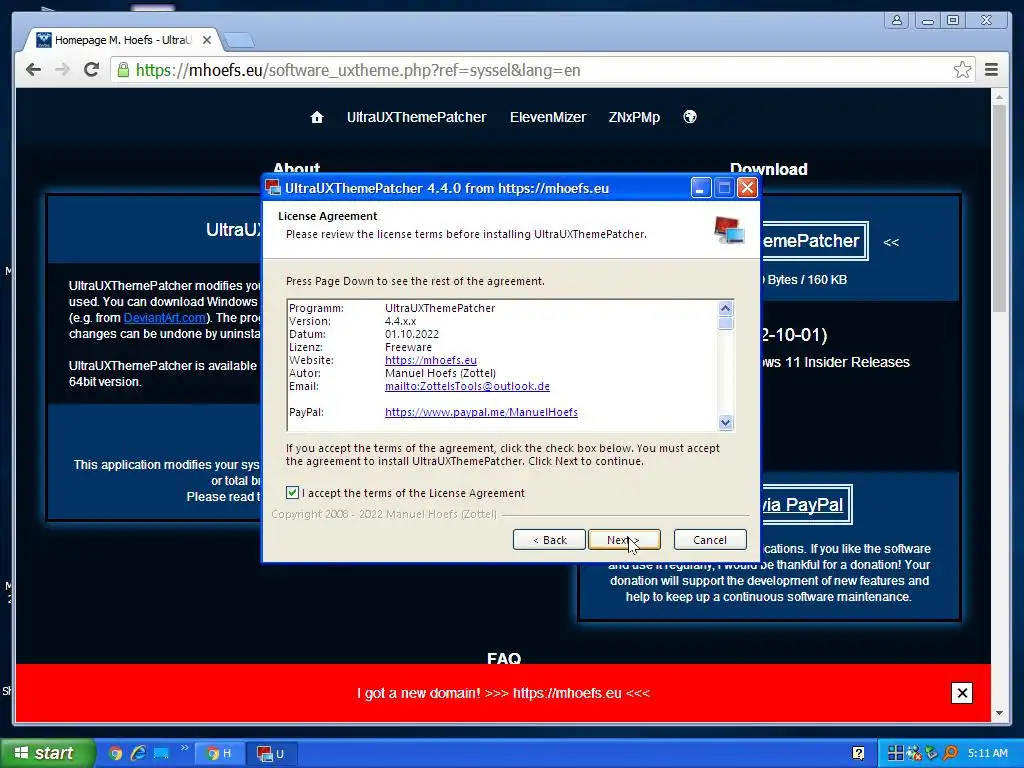Open the Chrome hamburger menu
The image size is (1024, 768).
[991, 70]
